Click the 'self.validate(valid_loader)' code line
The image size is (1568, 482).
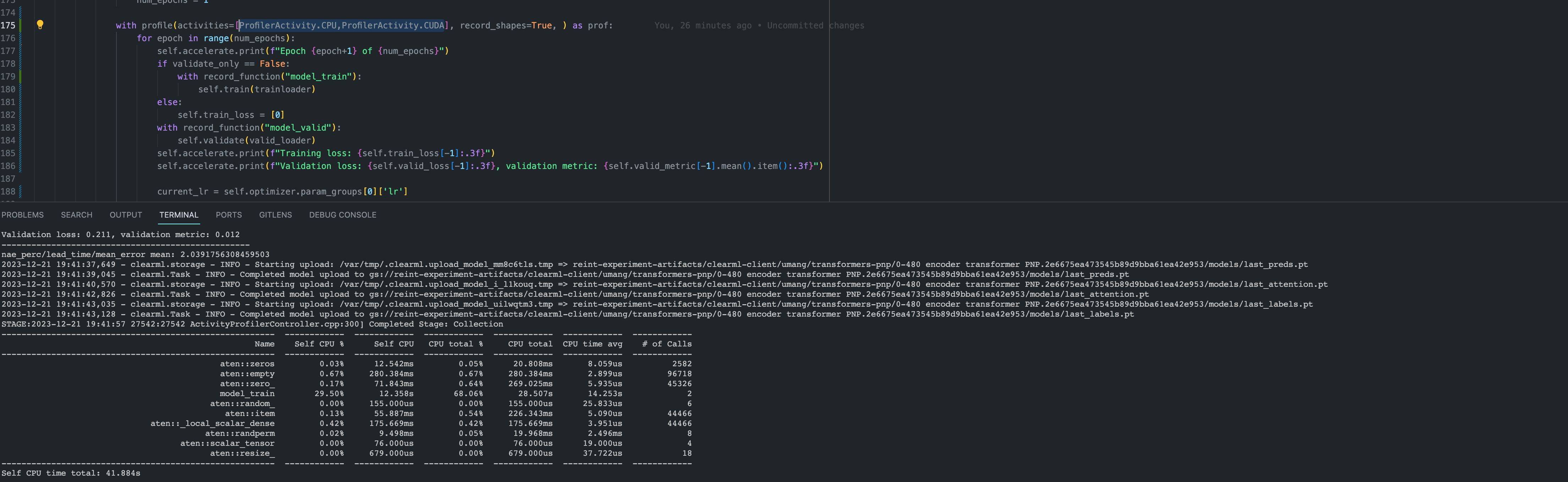(246, 141)
